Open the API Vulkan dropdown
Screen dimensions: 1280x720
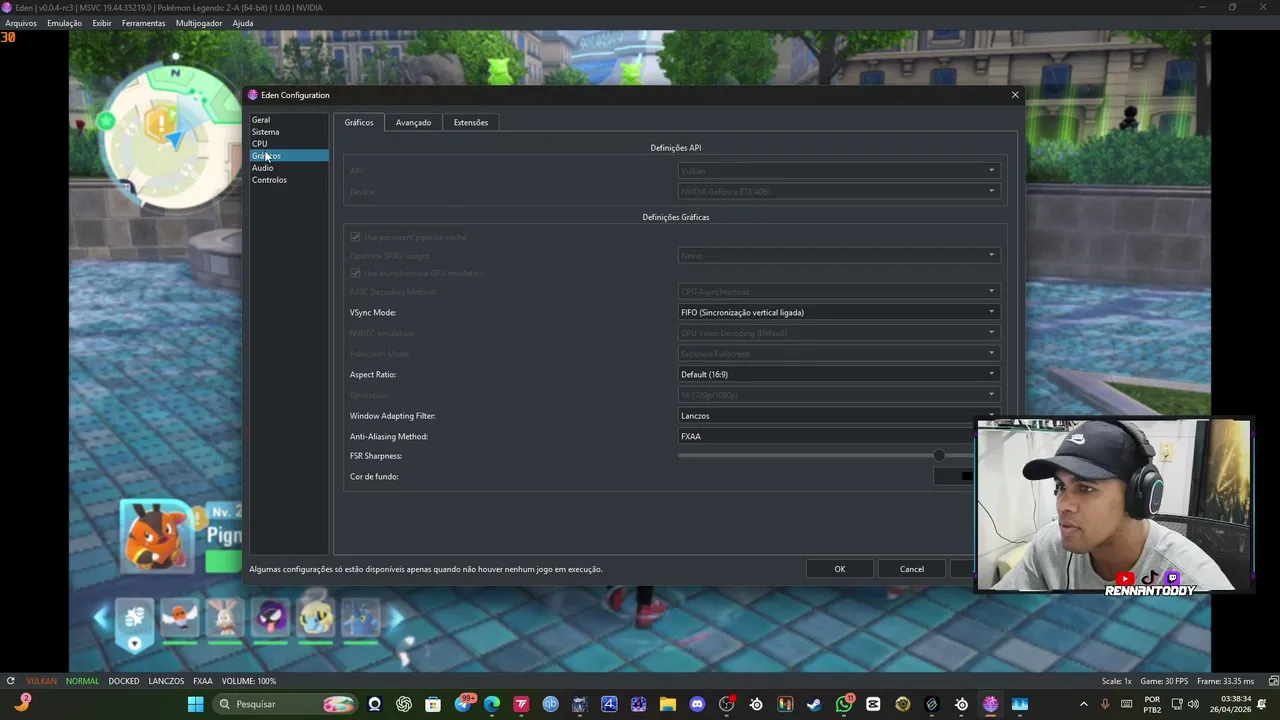(838, 170)
